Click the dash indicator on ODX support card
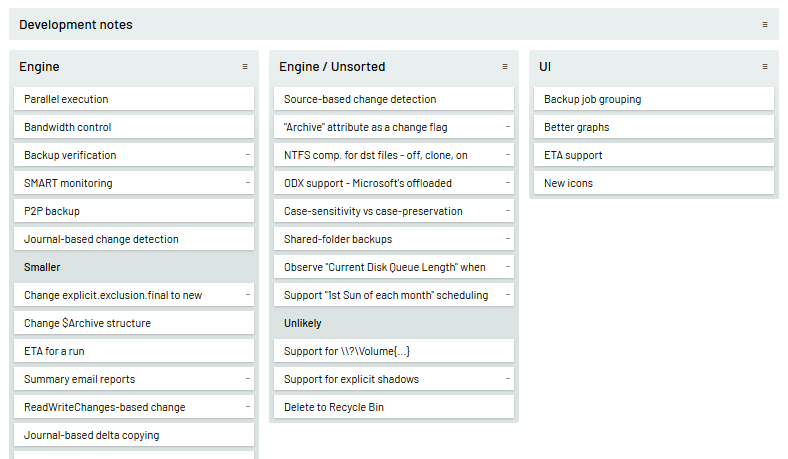 508,182
